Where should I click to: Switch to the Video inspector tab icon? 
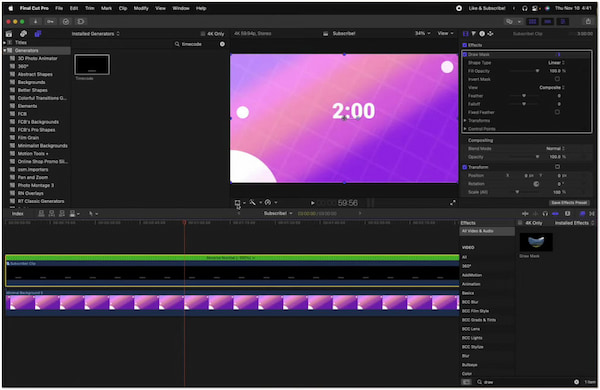(466, 34)
